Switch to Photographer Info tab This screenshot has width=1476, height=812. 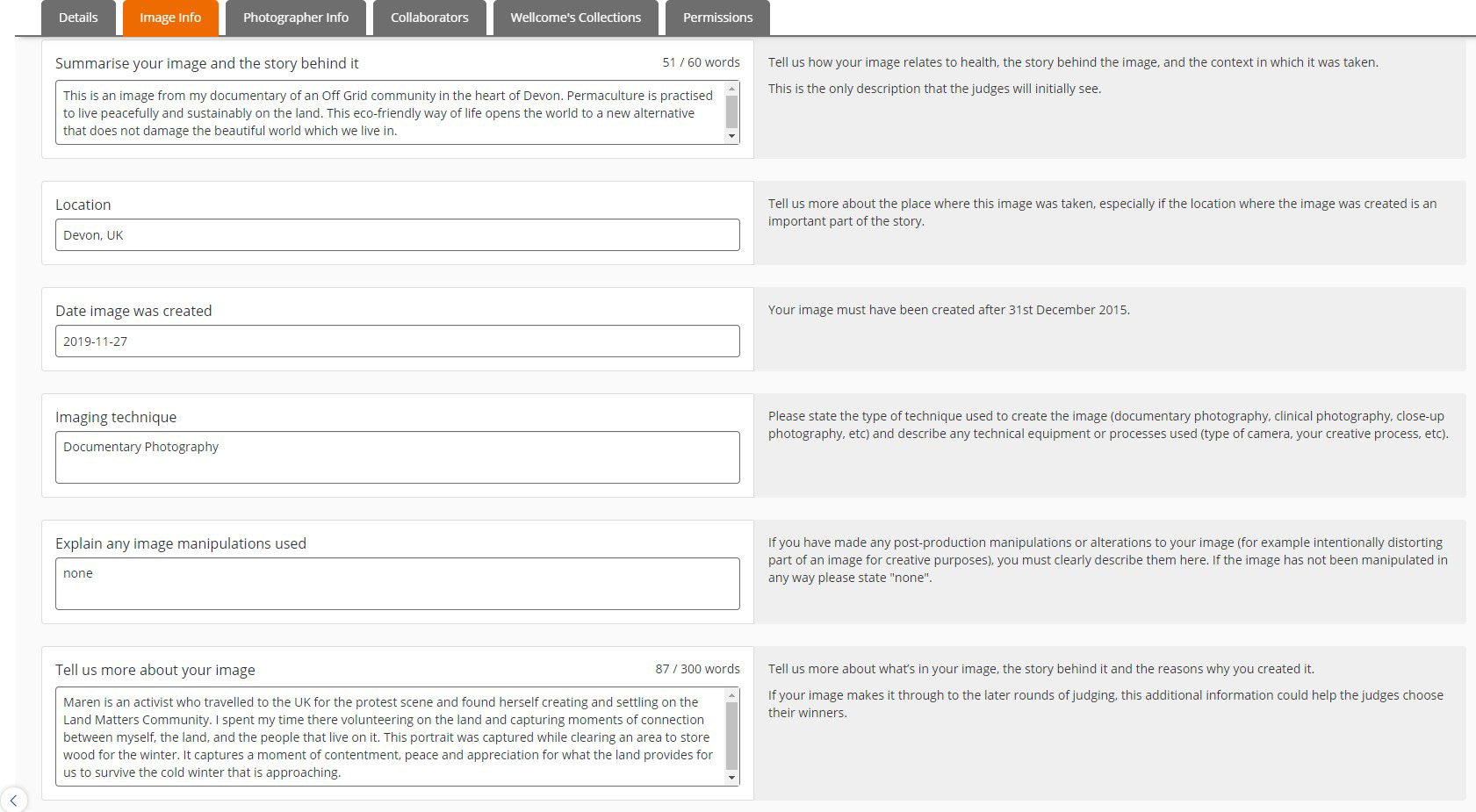tap(296, 18)
